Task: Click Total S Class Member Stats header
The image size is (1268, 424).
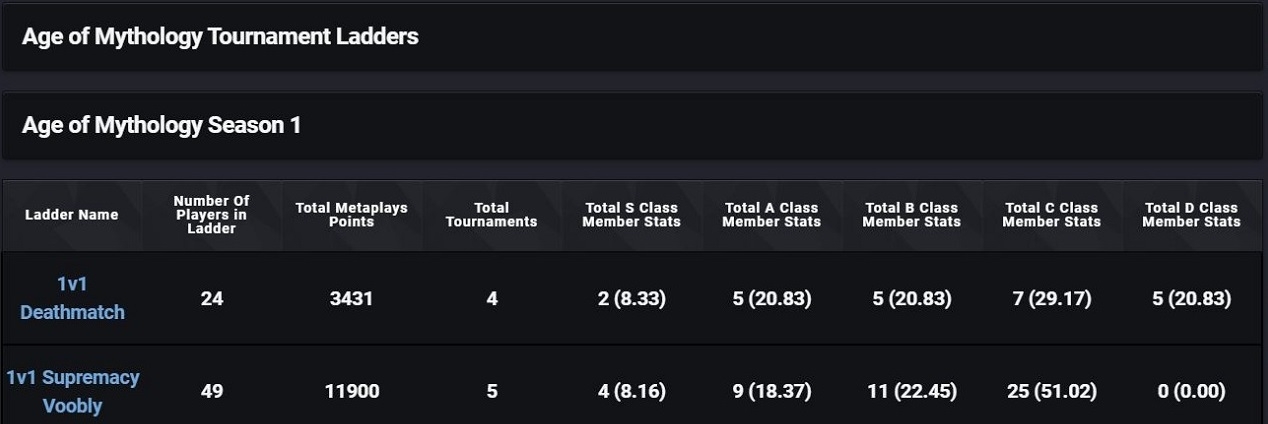Action: [x=631, y=215]
